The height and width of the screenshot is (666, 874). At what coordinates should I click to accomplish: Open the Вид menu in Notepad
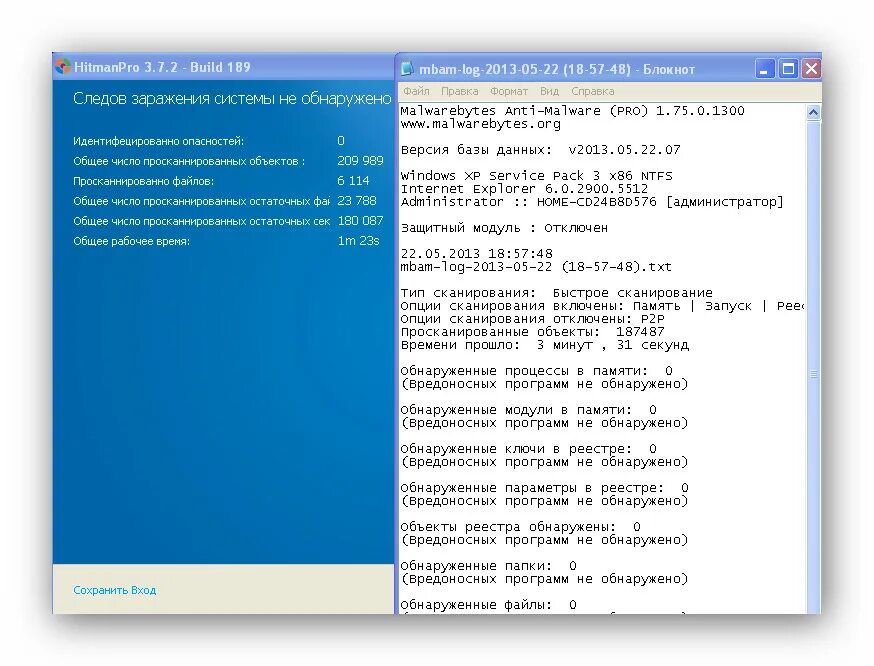[549, 91]
